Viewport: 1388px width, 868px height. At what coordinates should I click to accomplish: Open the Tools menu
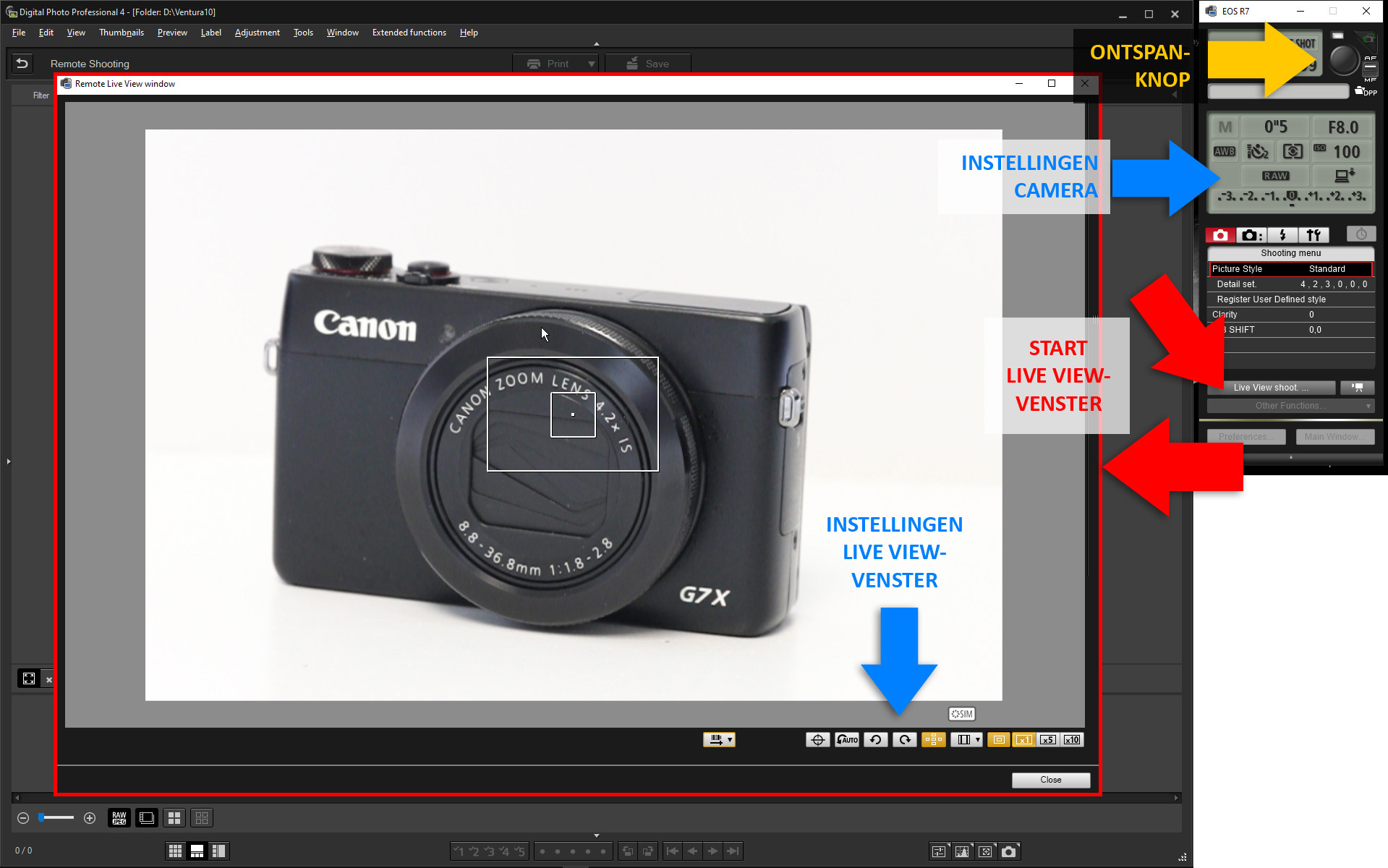point(303,33)
